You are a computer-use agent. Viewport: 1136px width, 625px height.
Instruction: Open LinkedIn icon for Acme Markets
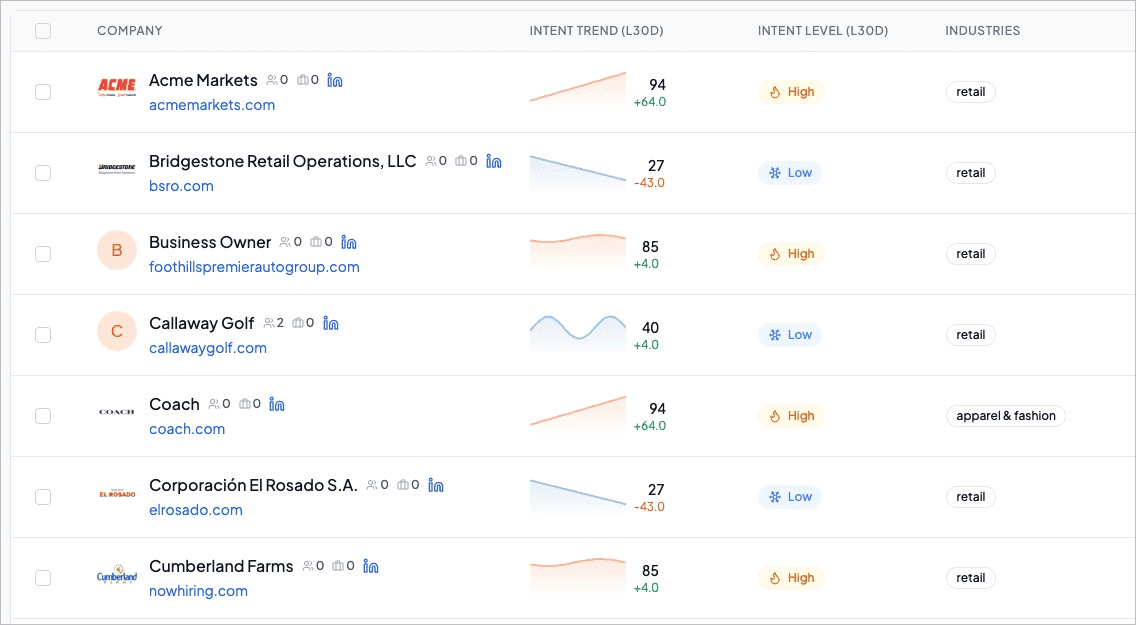[x=335, y=80]
